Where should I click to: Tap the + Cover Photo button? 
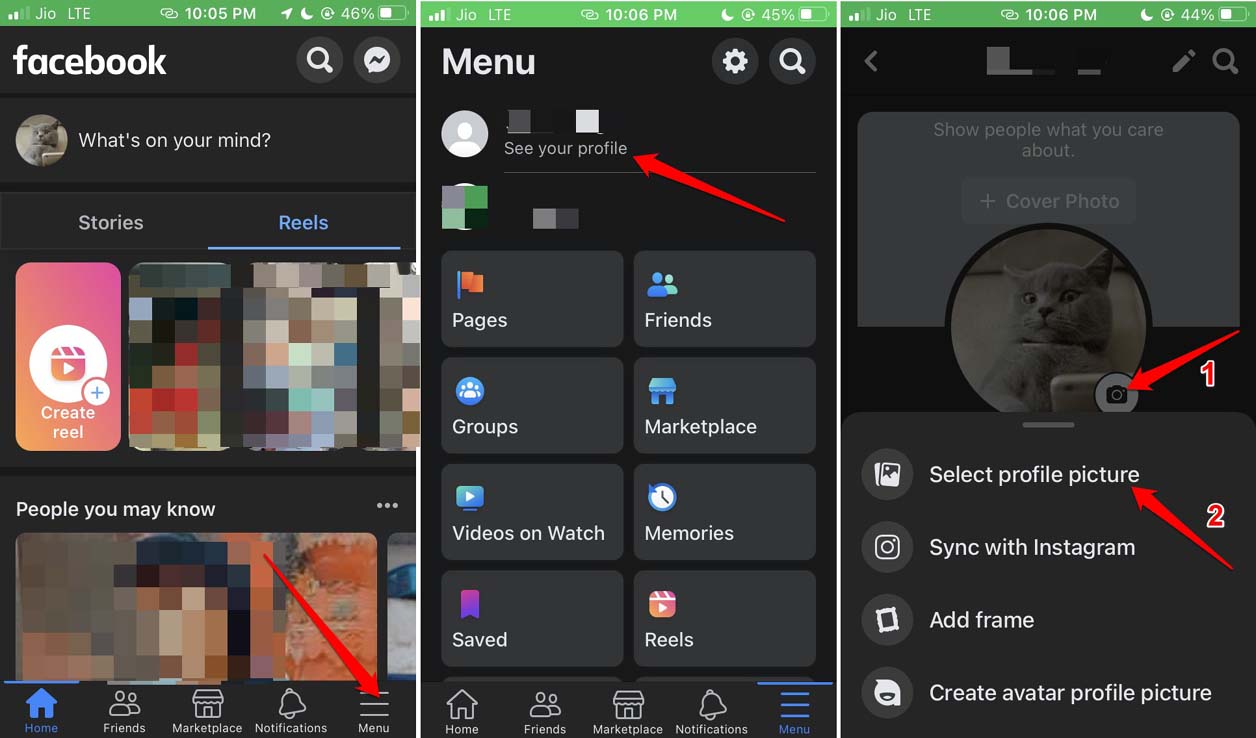1048,201
